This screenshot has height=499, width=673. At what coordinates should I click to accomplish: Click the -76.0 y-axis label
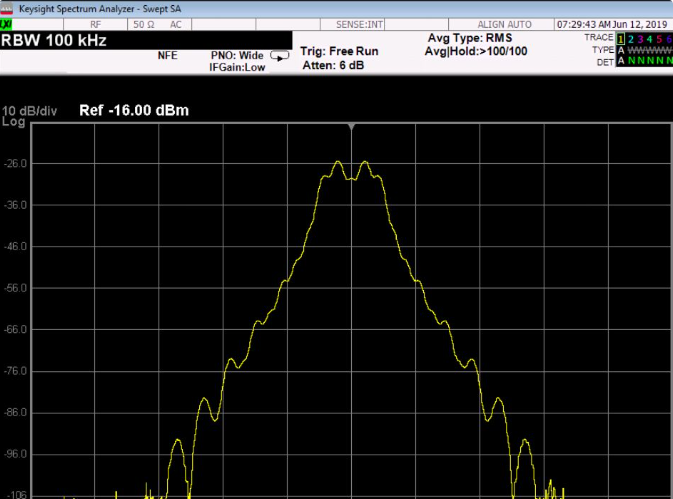16,371
